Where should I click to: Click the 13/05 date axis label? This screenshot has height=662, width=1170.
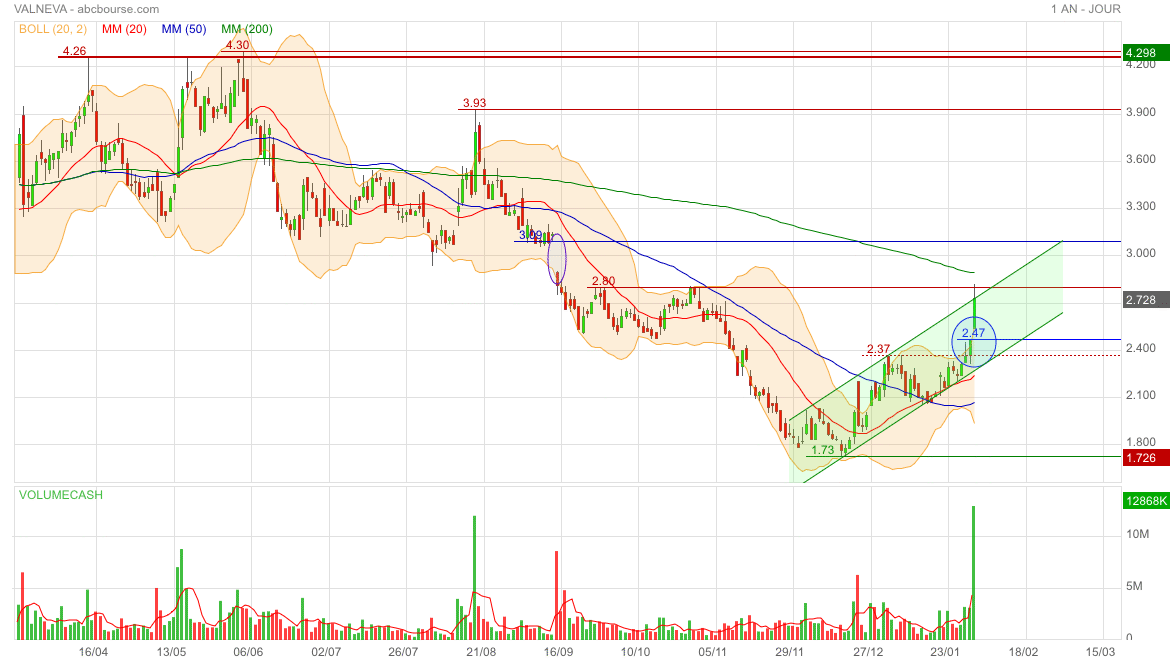point(171,652)
